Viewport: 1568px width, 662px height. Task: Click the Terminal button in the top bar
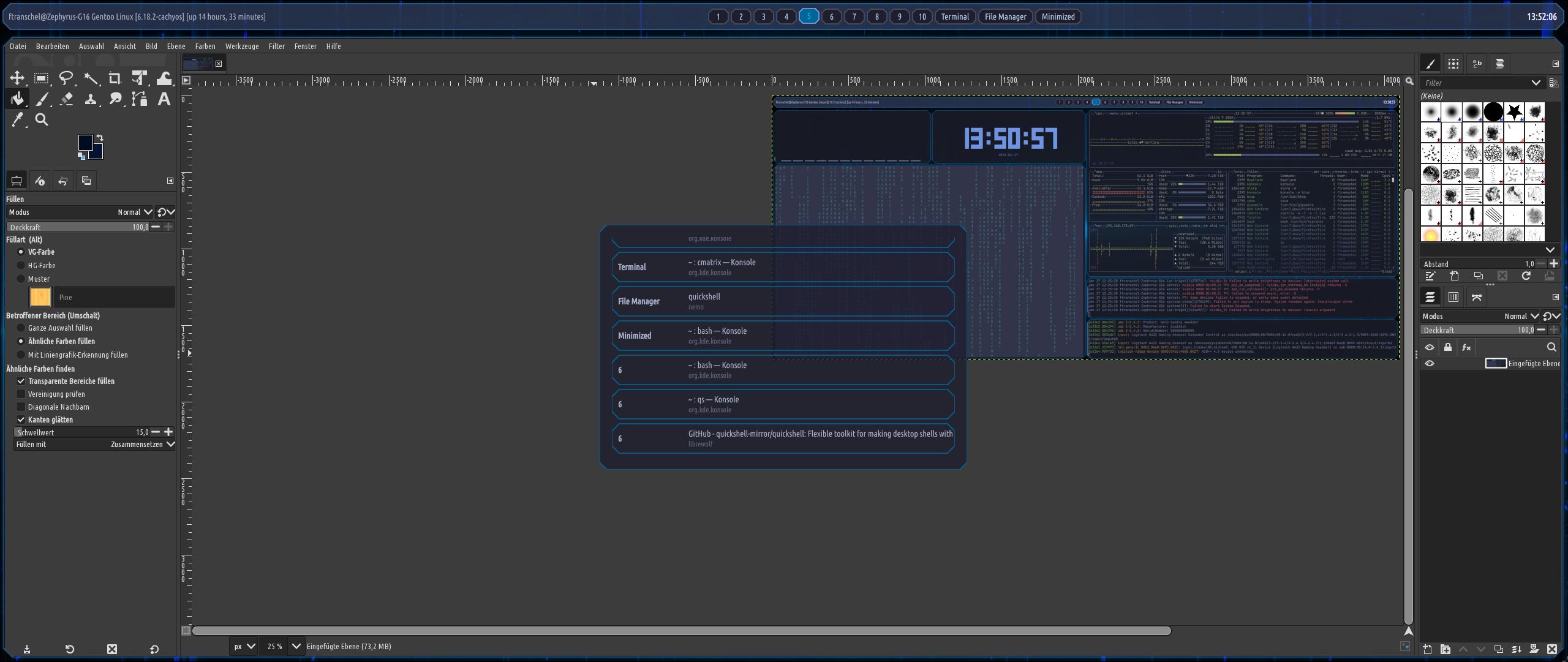pyautogui.click(x=954, y=17)
